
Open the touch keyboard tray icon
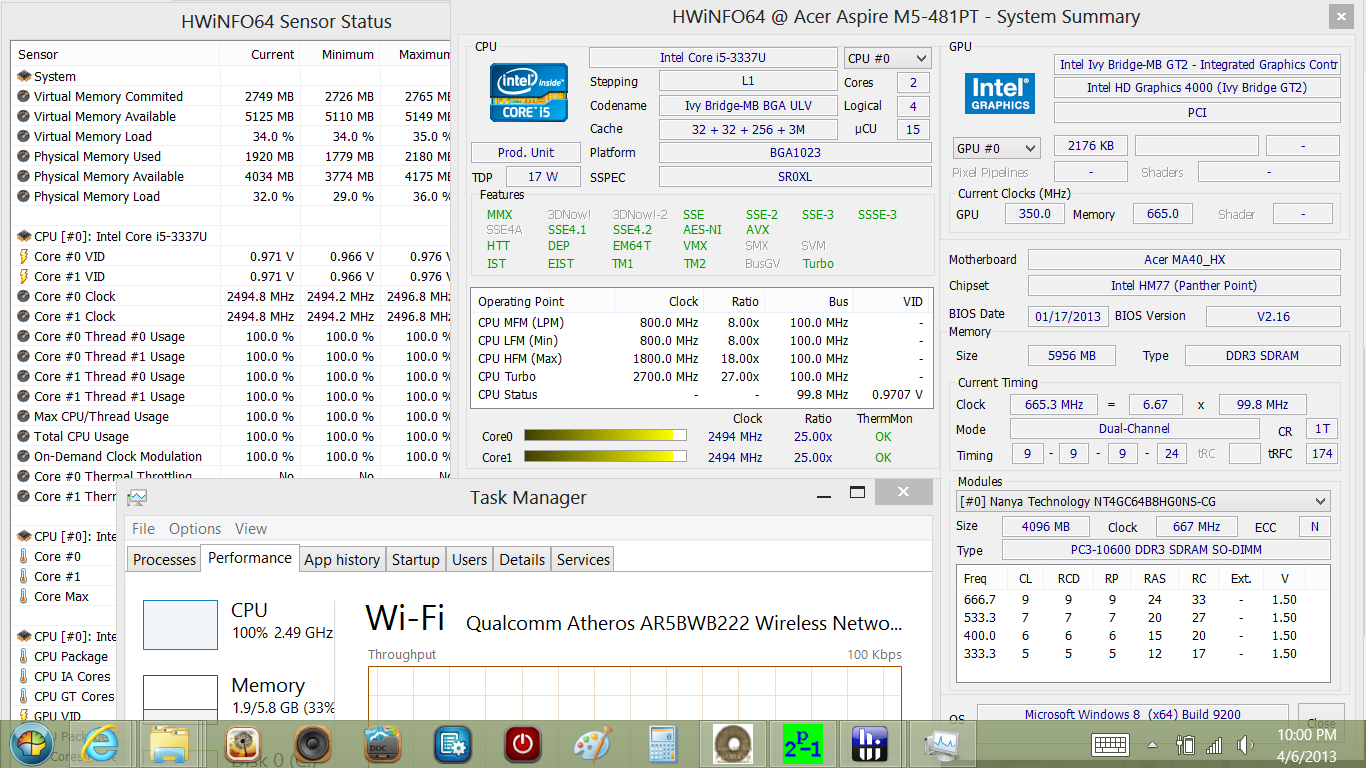(x=1111, y=745)
